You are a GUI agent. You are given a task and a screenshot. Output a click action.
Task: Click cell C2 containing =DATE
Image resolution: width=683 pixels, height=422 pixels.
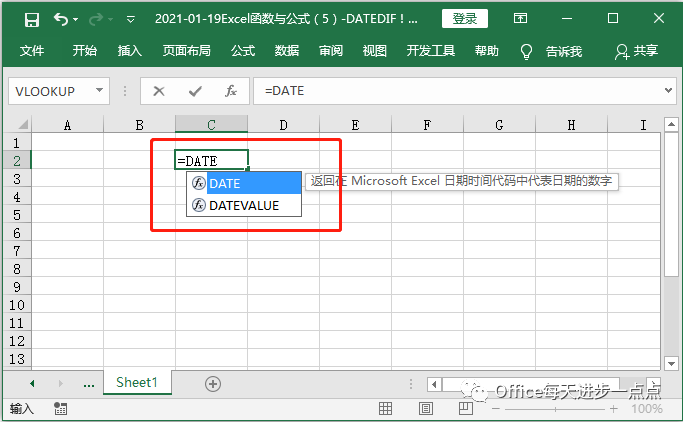211,160
